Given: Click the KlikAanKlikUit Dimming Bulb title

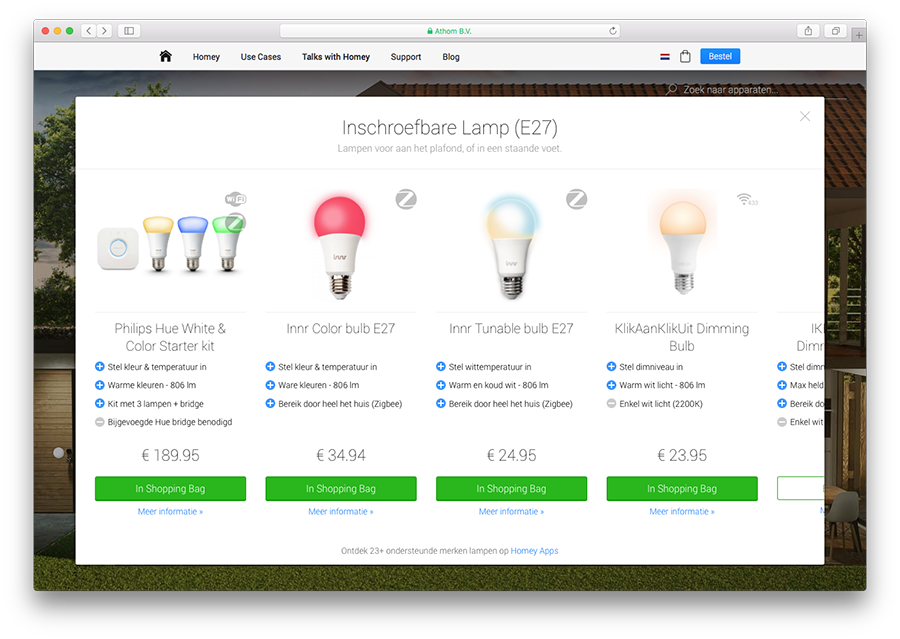Looking at the screenshot, I should (682, 337).
